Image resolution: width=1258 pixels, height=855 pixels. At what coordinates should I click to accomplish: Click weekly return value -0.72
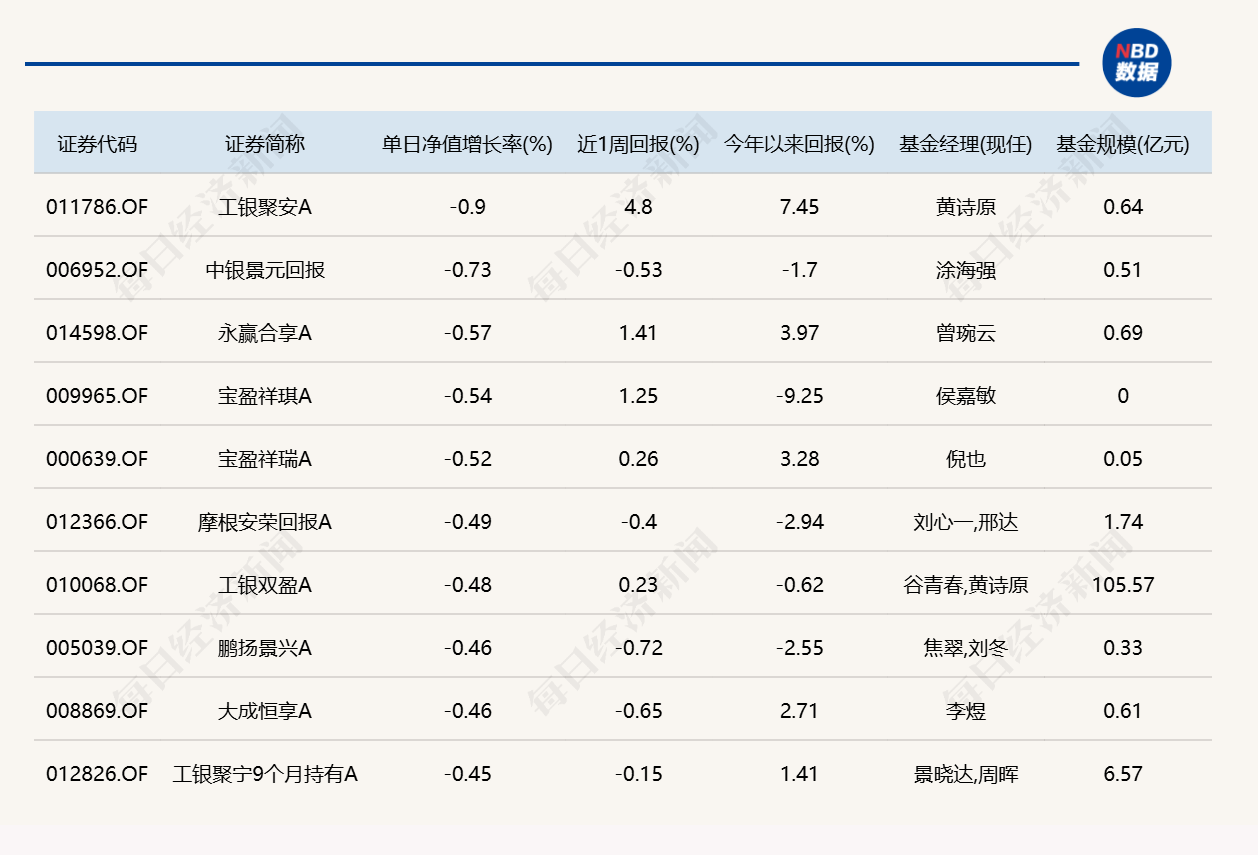[638, 648]
